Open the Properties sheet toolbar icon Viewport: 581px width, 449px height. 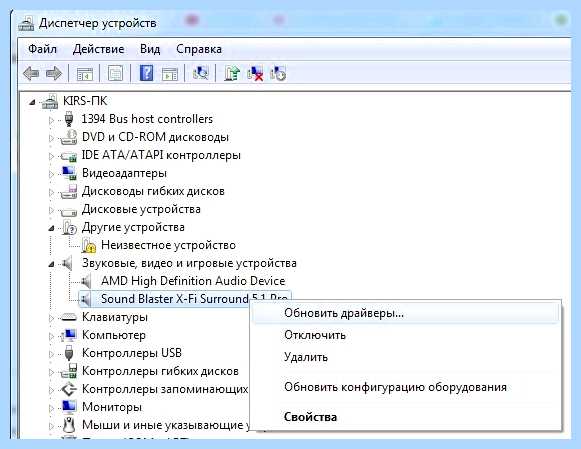point(115,73)
